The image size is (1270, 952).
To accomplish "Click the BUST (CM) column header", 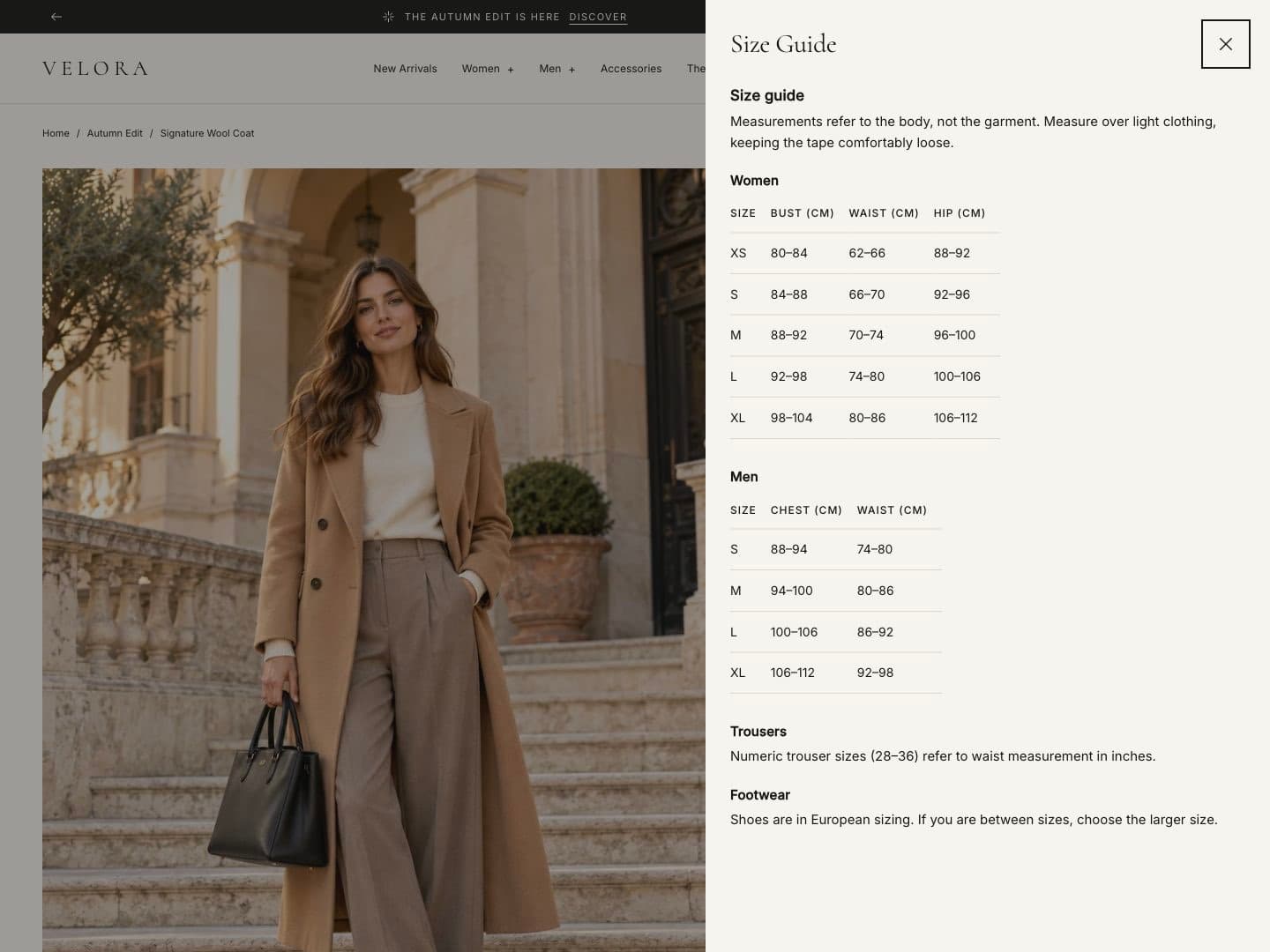I will point(802,213).
